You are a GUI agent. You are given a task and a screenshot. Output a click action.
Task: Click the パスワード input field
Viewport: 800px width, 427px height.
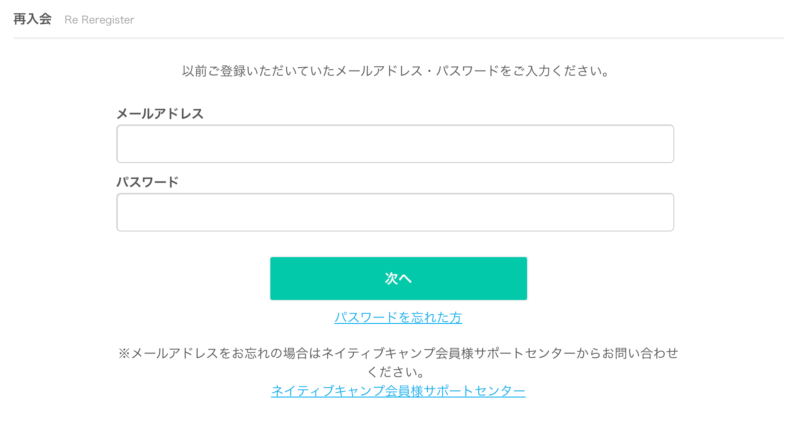[395, 212]
